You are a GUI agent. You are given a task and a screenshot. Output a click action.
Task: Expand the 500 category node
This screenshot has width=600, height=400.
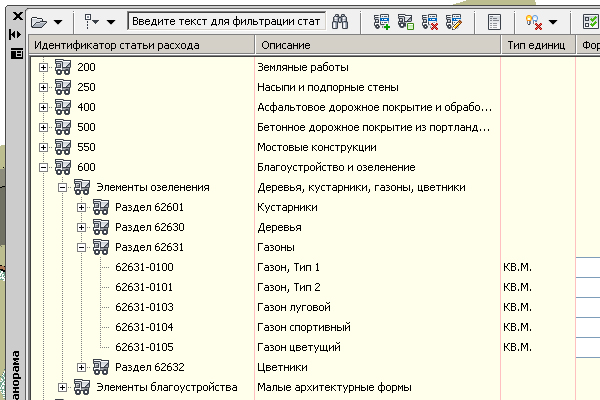click(44, 127)
